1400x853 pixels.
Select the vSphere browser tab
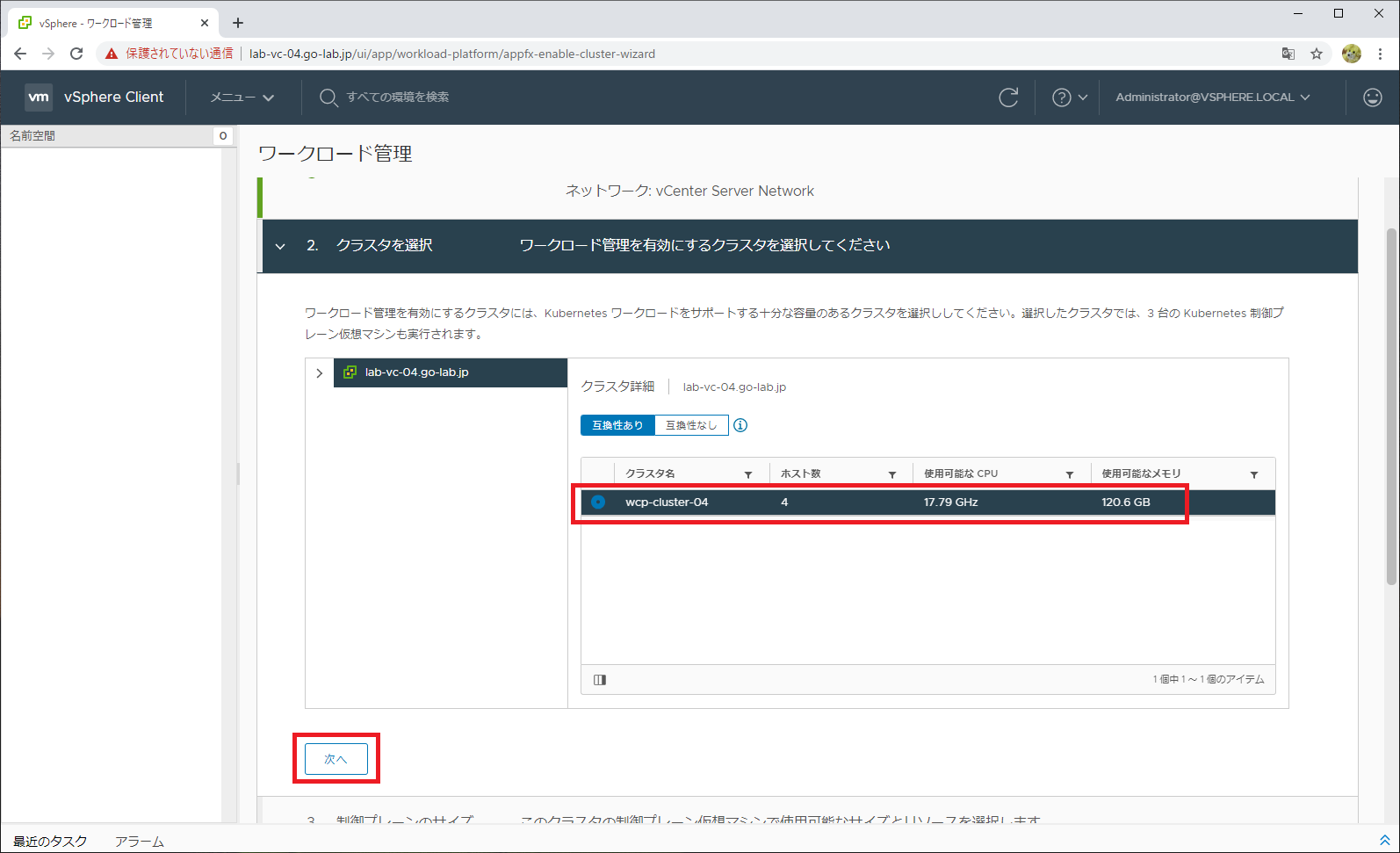tap(112, 23)
